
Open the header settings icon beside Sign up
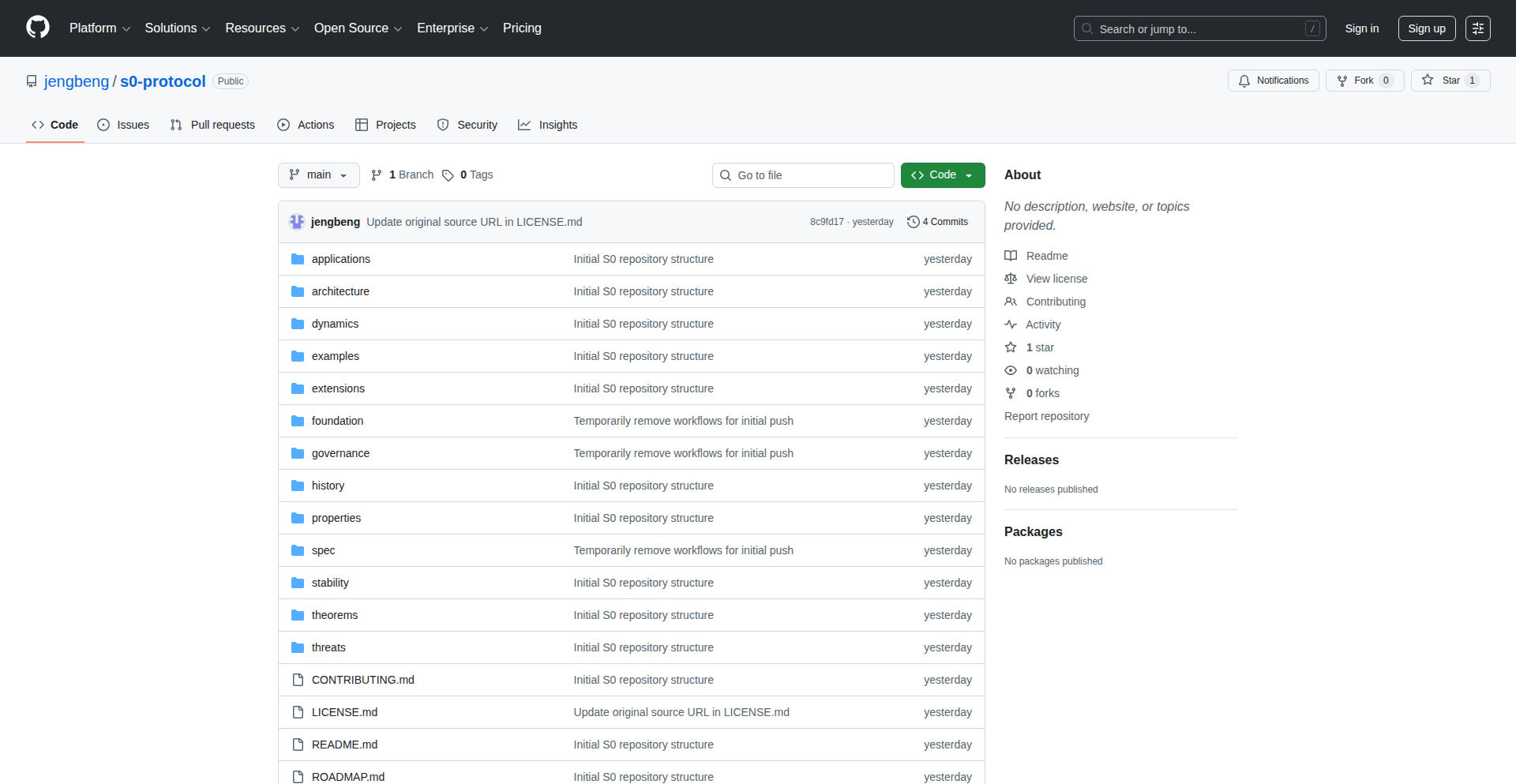coord(1477,28)
